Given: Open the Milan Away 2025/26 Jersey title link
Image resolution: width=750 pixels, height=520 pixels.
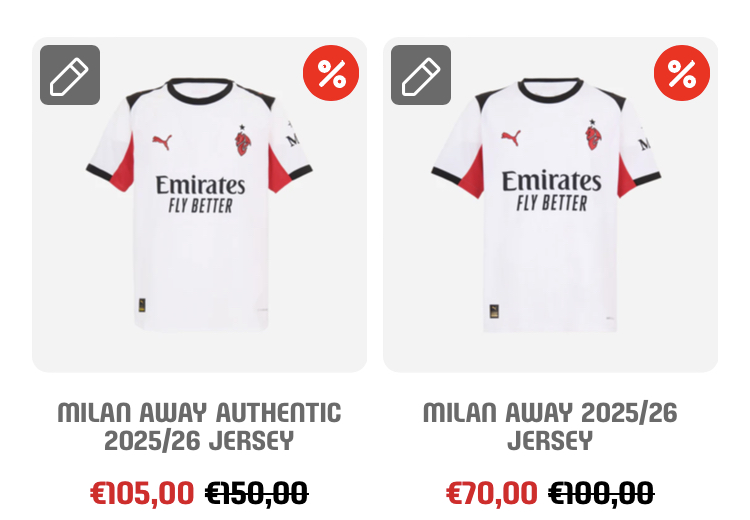Looking at the screenshot, I should pyautogui.click(x=550, y=427).
